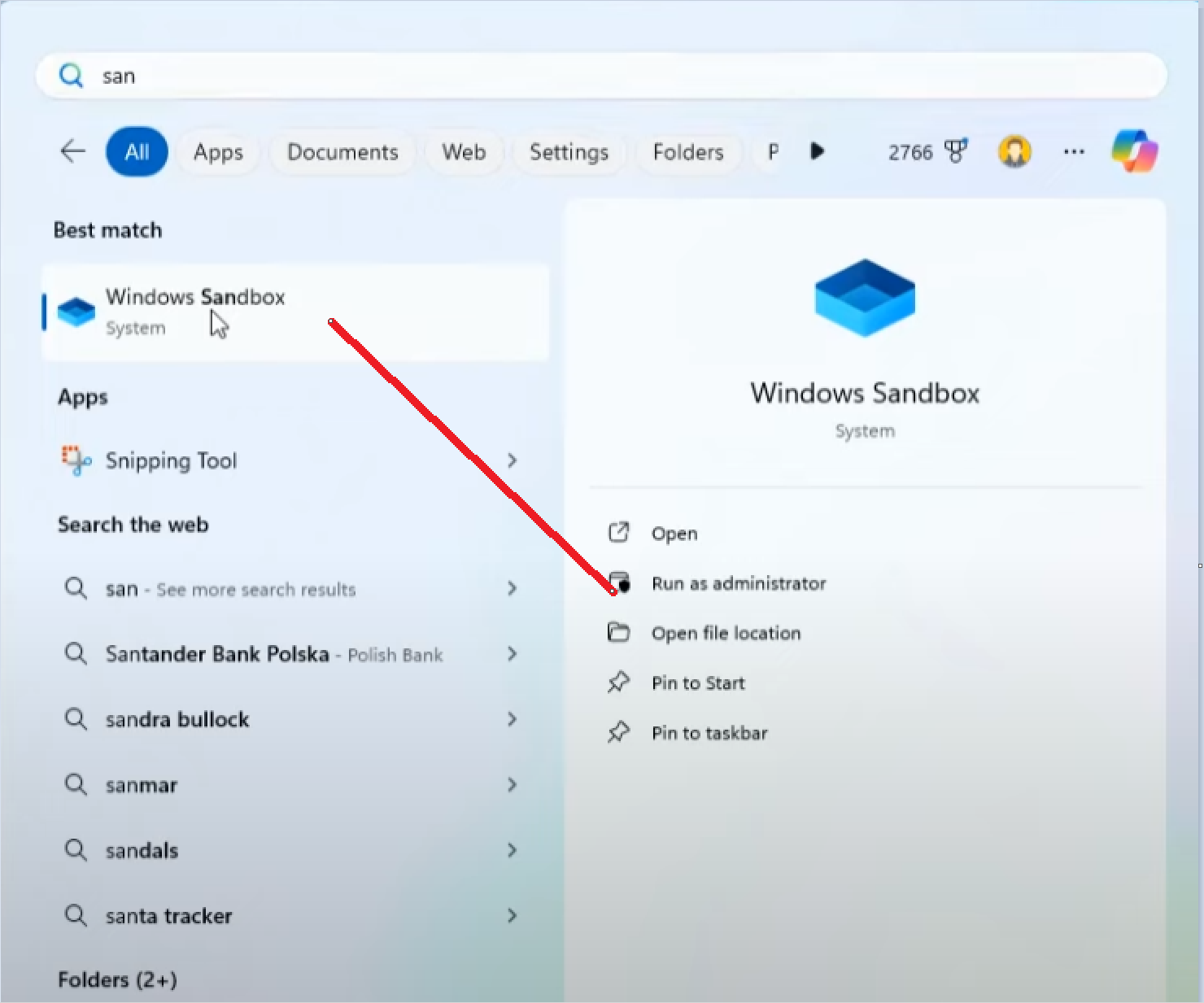This screenshot has height=1003, width=1204.
Task: Select the 'sanmar' suggestion
Action: (142, 785)
